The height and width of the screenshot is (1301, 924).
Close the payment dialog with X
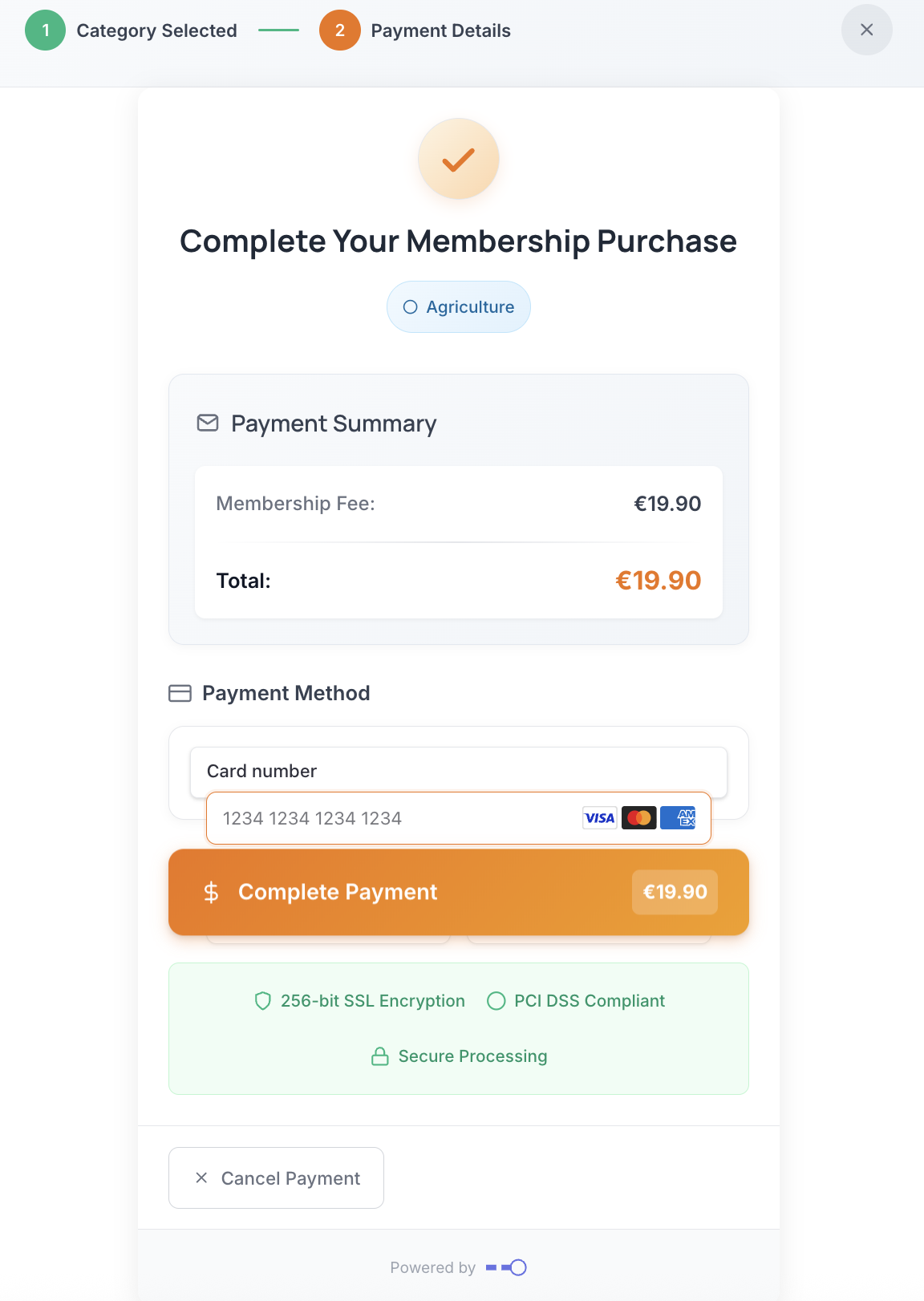coord(866,30)
